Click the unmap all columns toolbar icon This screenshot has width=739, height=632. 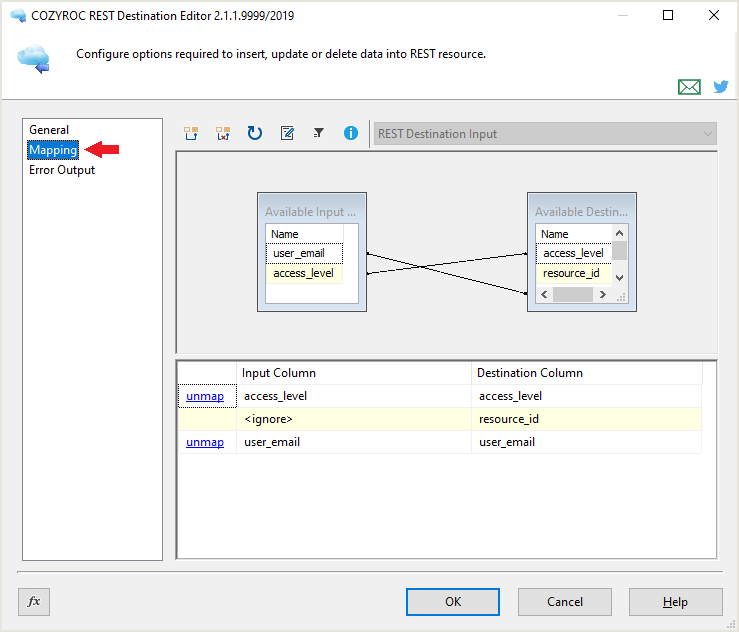point(223,133)
